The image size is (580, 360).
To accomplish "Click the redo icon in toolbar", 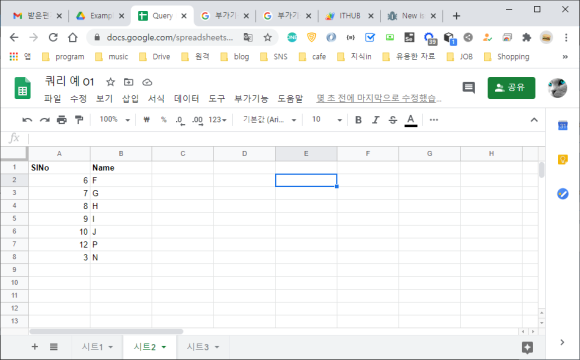I will pos(44,120).
